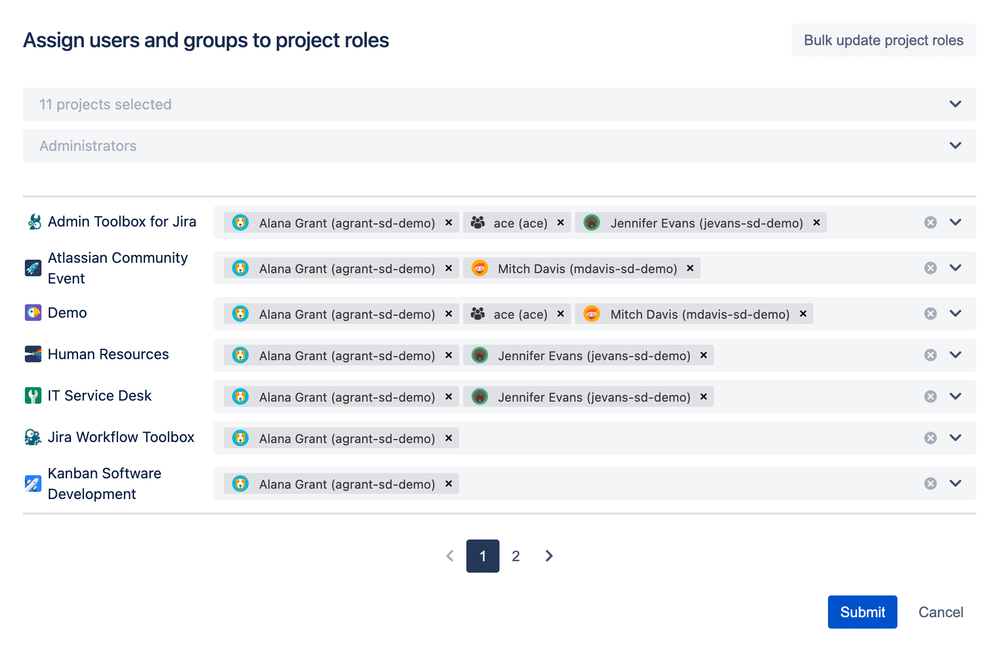The image size is (999, 652).
Task: Click the IT Service Desk project icon
Action: [34, 396]
